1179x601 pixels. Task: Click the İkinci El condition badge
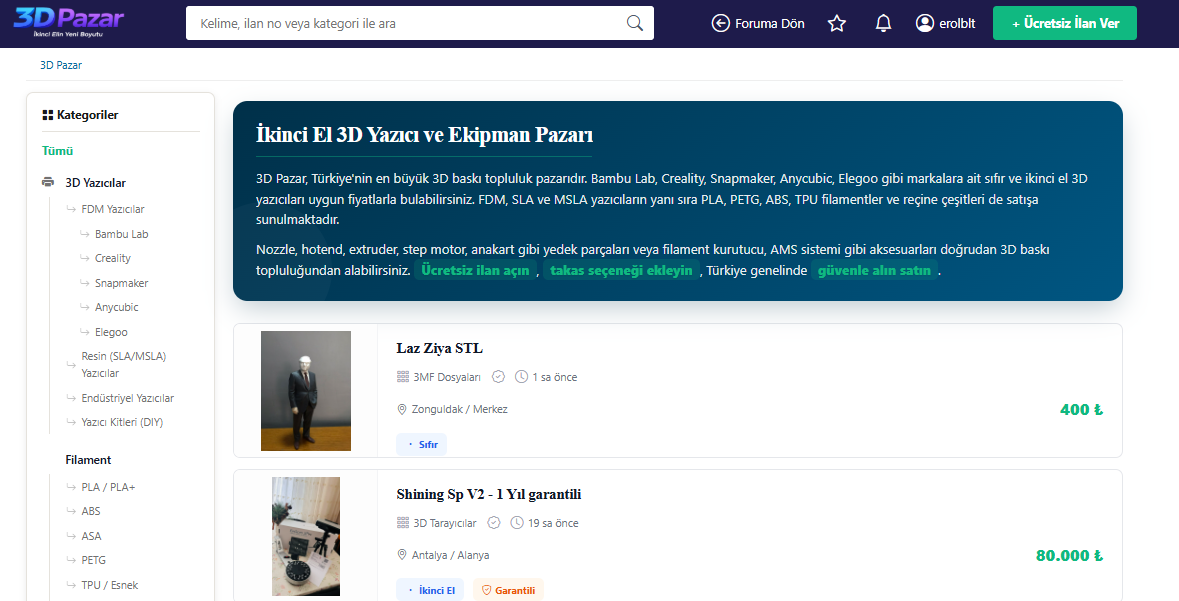430,590
